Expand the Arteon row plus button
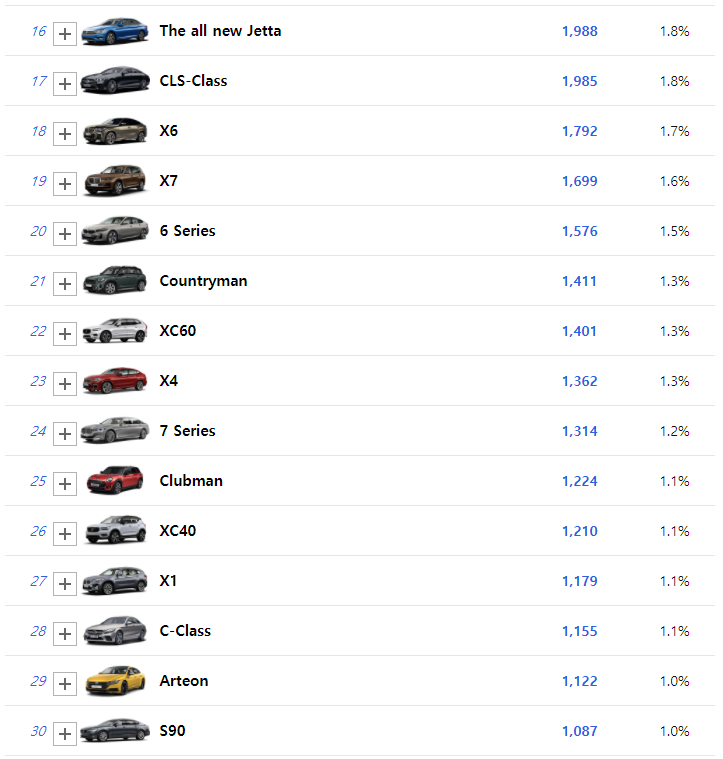The image size is (723, 759). (x=65, y=684)
